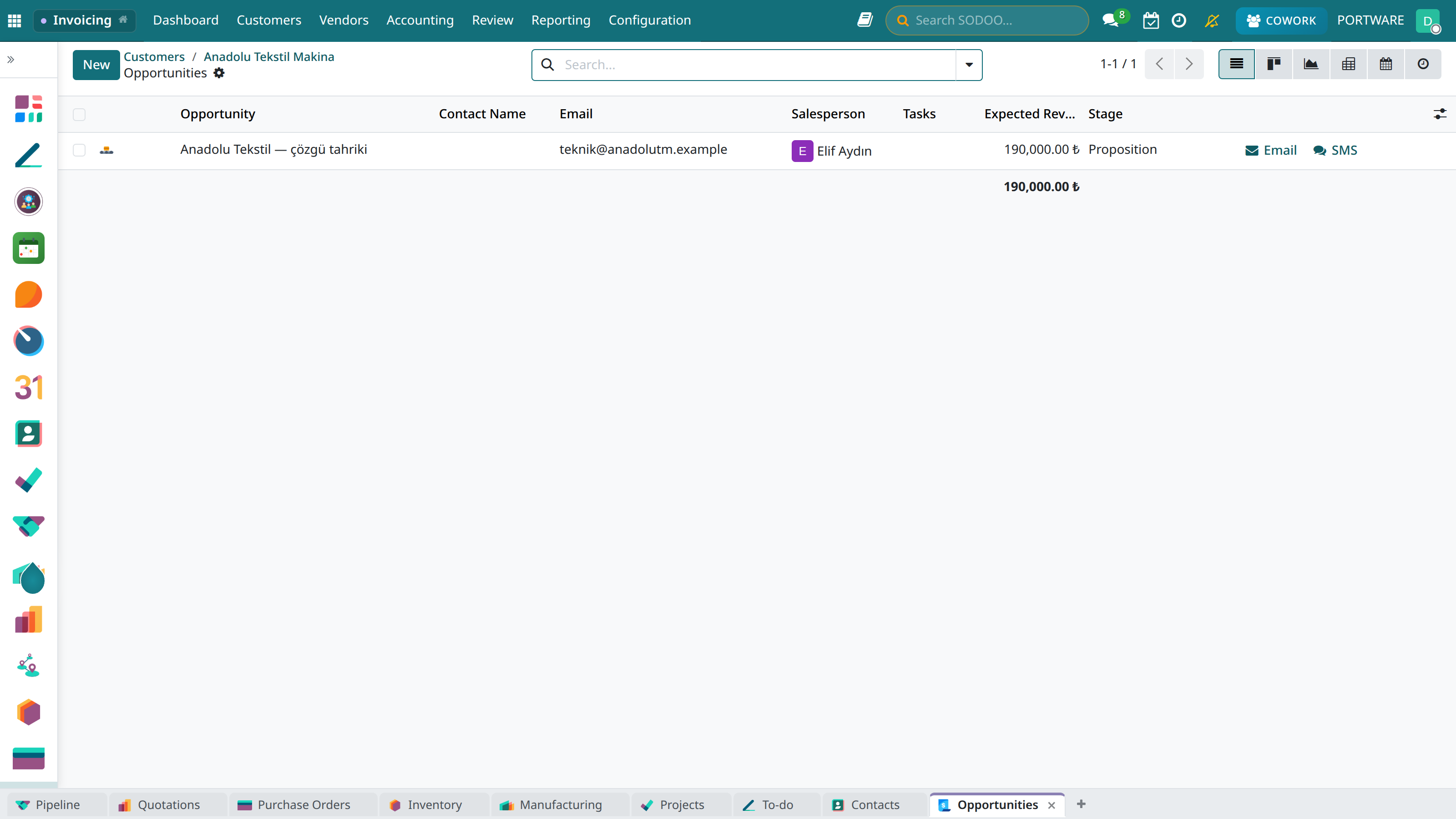Sort by Expected Revenue column header
This screenshot has height=819, width=1456.
[x=1030, y=114]
